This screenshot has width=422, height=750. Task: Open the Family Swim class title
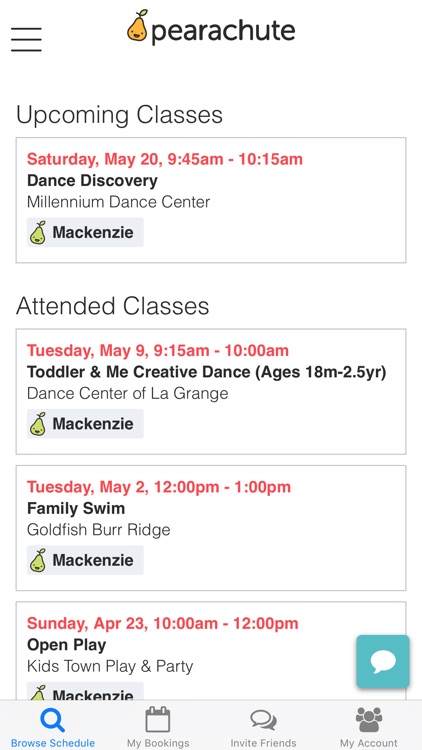coord(76,508)
